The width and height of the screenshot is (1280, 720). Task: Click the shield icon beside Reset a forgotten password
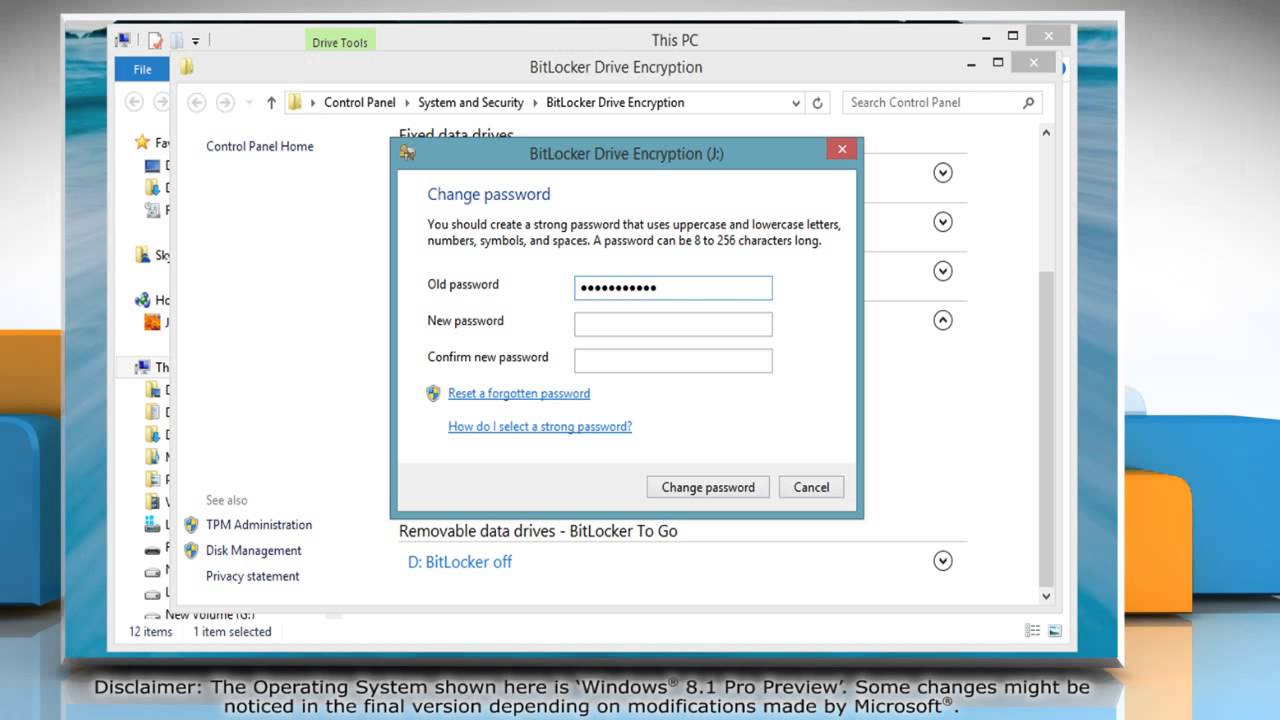click(x=433, y=393)
